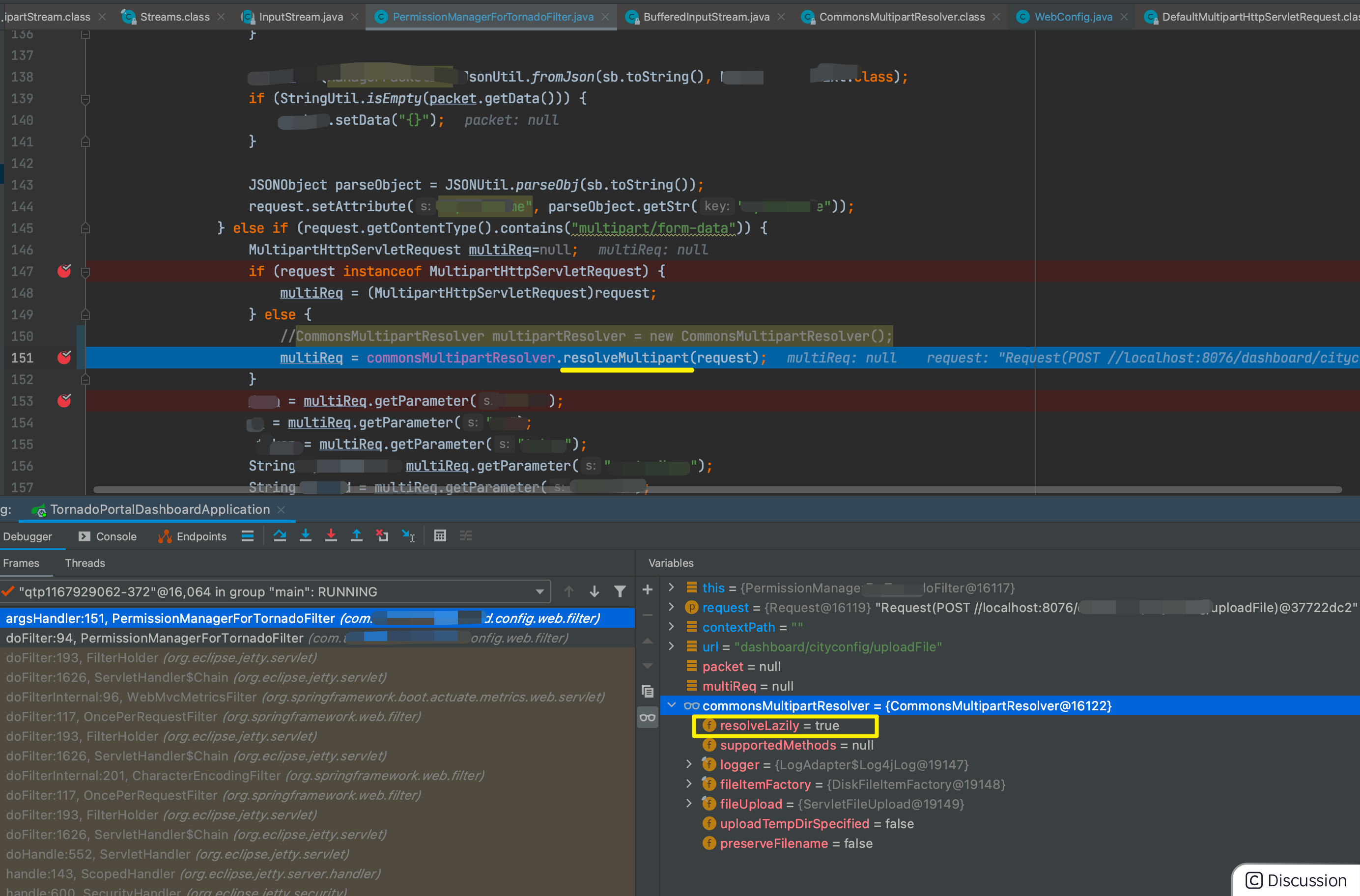Select preserveFilename = false field row
Viewport: 1360px width, 896px height.
1010,843
